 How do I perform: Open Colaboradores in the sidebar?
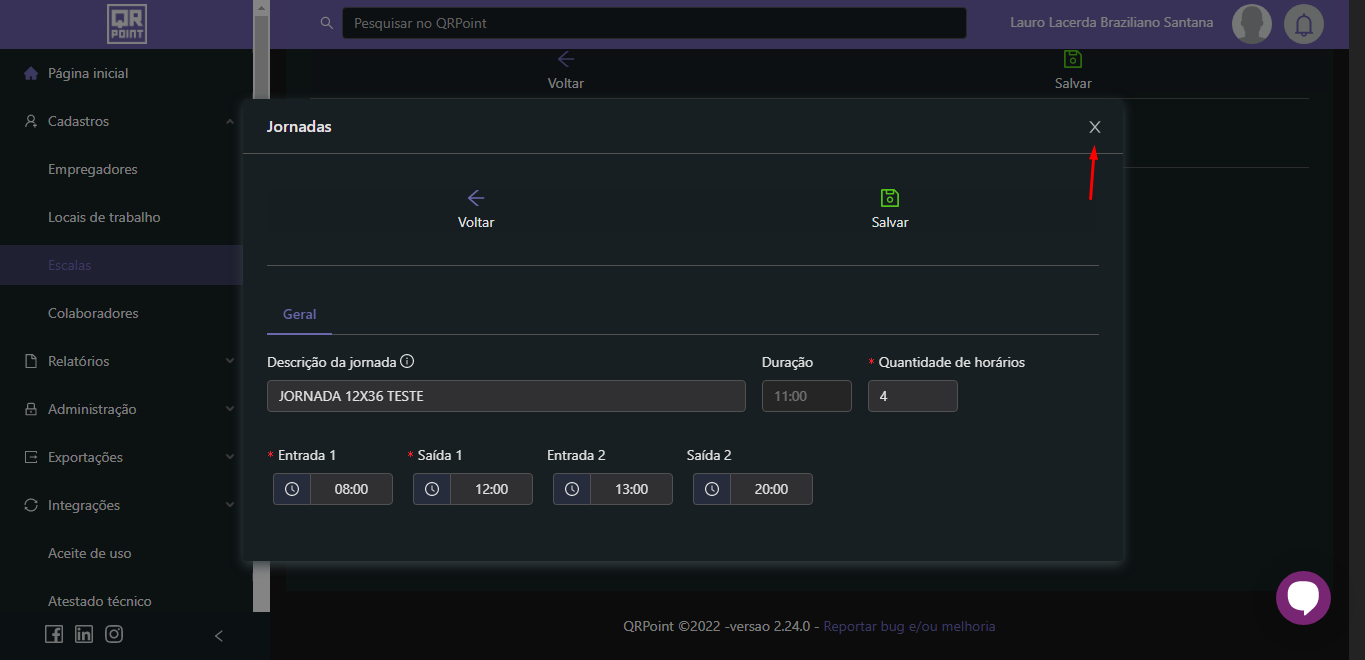point(93,313)
